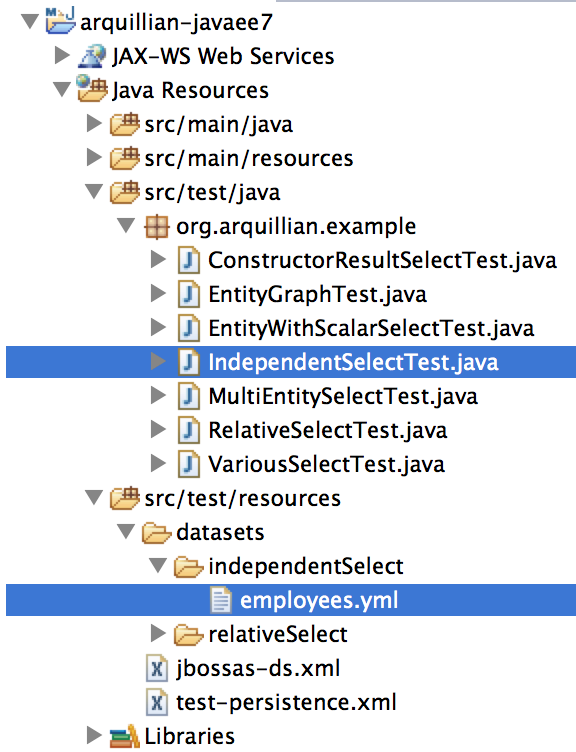Select MultiEntitySelectTest.java in the tree
Screen dimensions: 576x752
(x=343, y=397)
